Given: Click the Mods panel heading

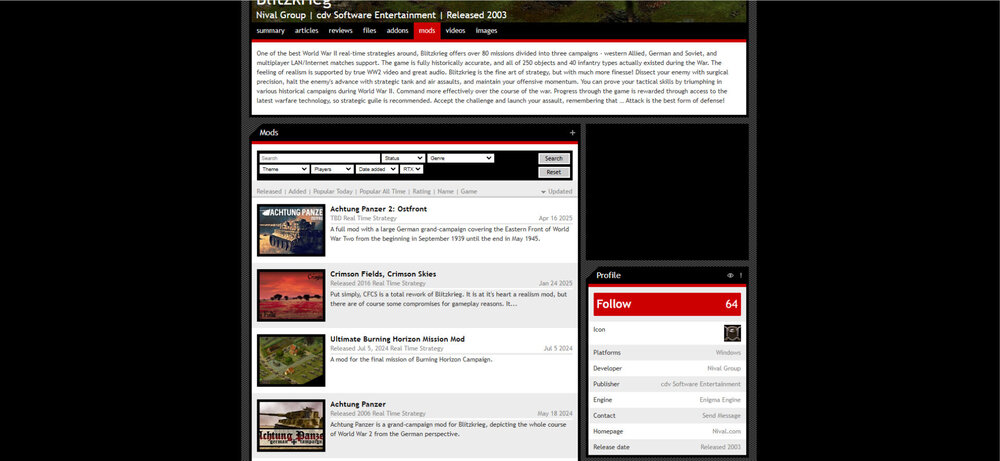Looking at the screenshot, I should pos(268,133).
